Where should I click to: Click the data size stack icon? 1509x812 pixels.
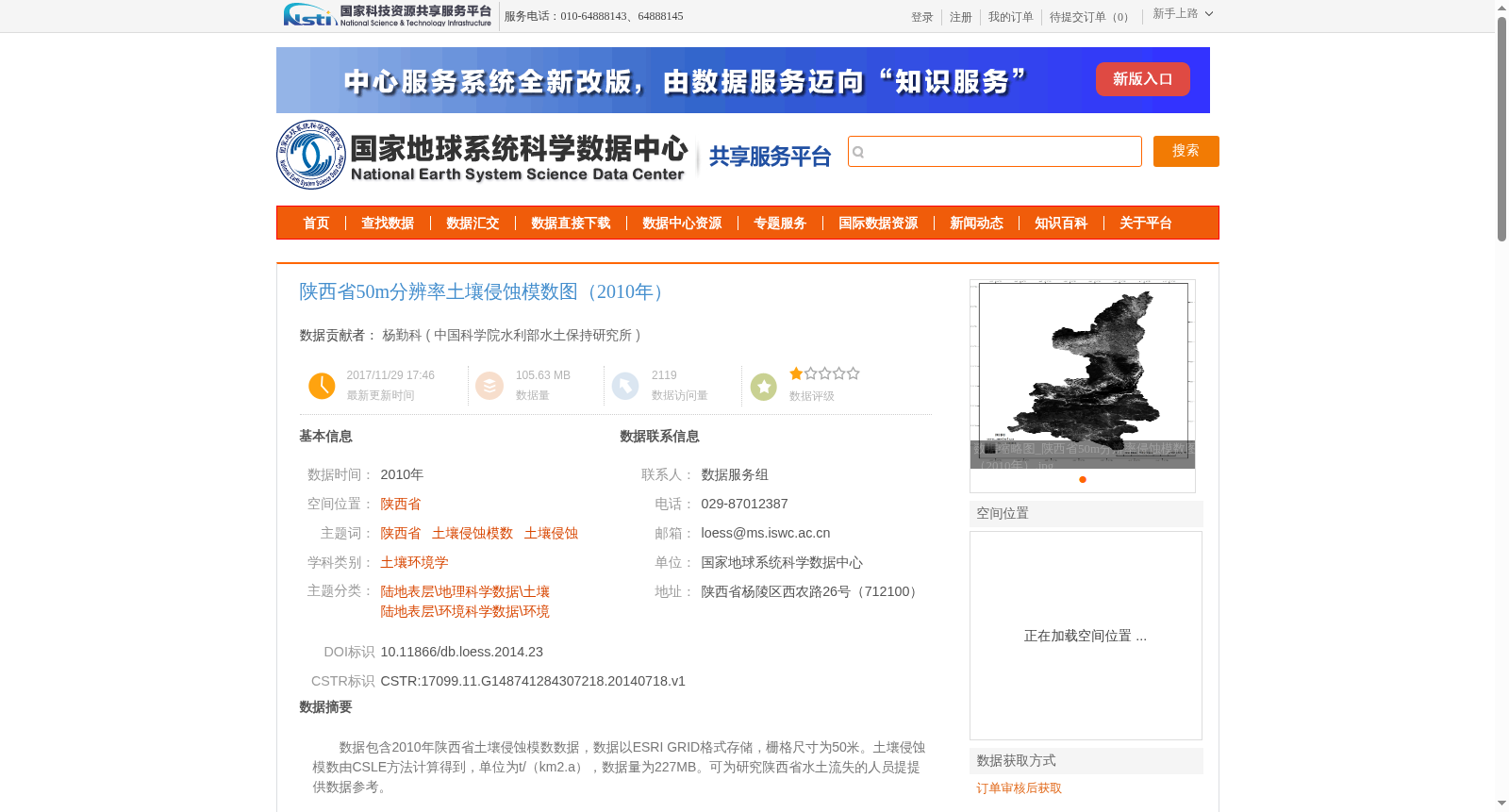[x=489, y=386]
